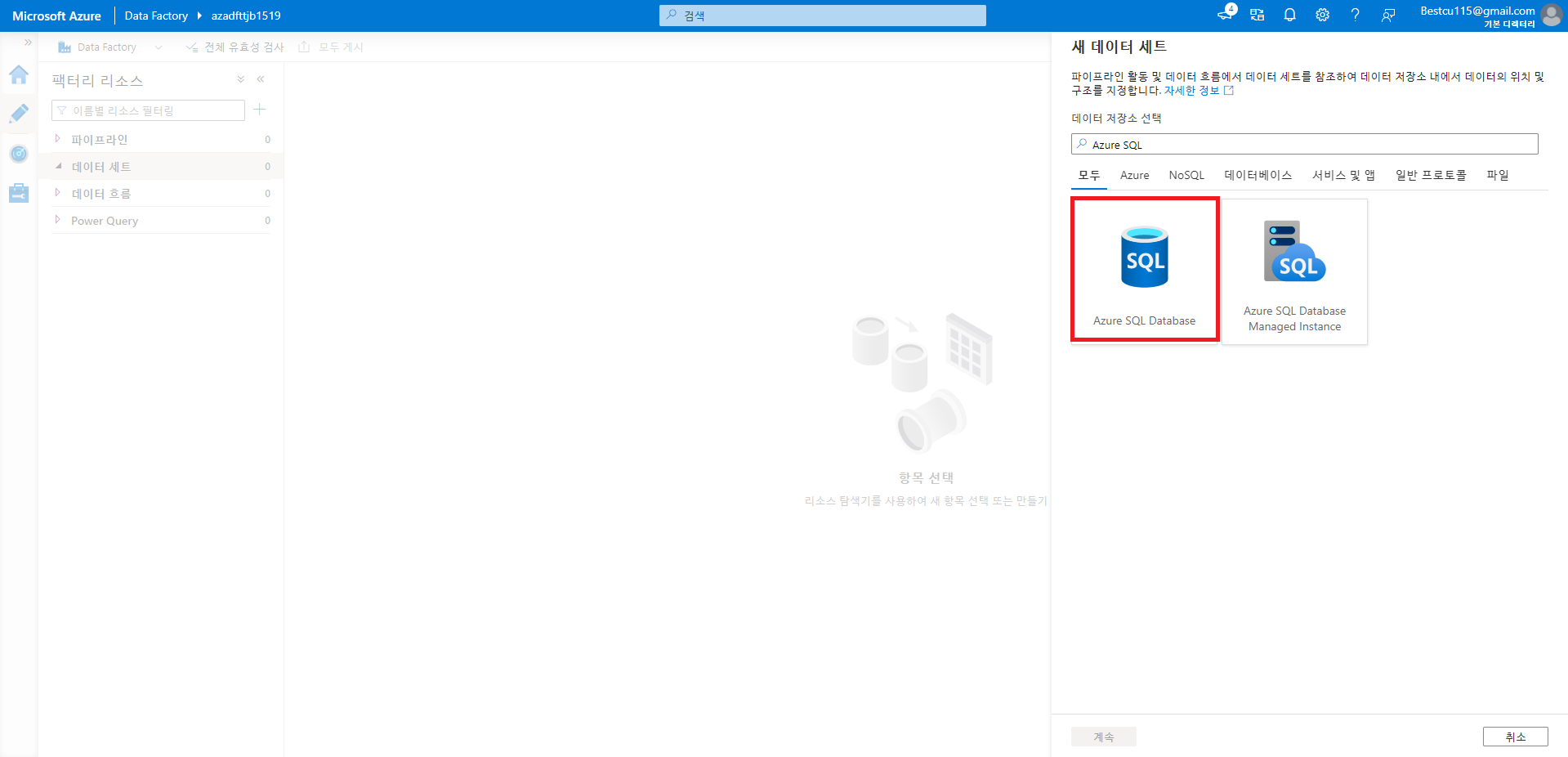This screenshot has width=1568, height=757.
Task: Click the 계속 button
Action: click(x=1104, y=737)
